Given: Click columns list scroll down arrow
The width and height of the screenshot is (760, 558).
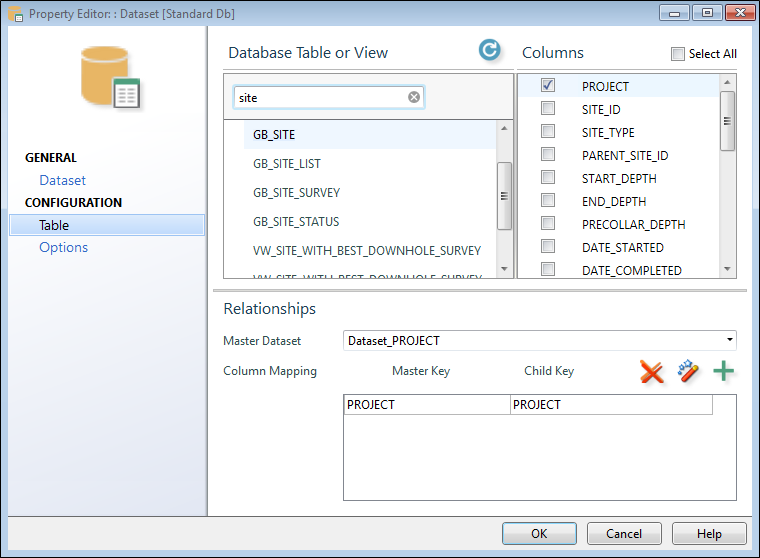Looking at the screenshot, I should [x=727, y=269].
